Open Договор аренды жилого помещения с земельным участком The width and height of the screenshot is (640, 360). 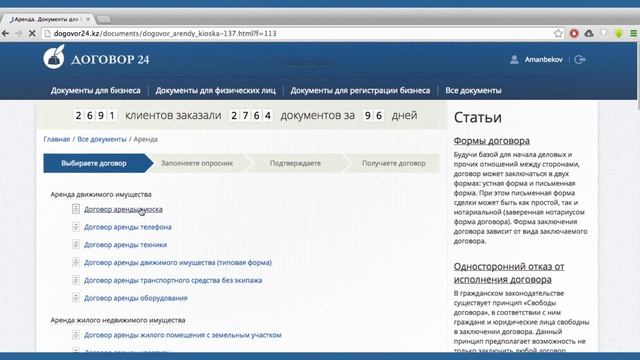(x=182, y=335)
